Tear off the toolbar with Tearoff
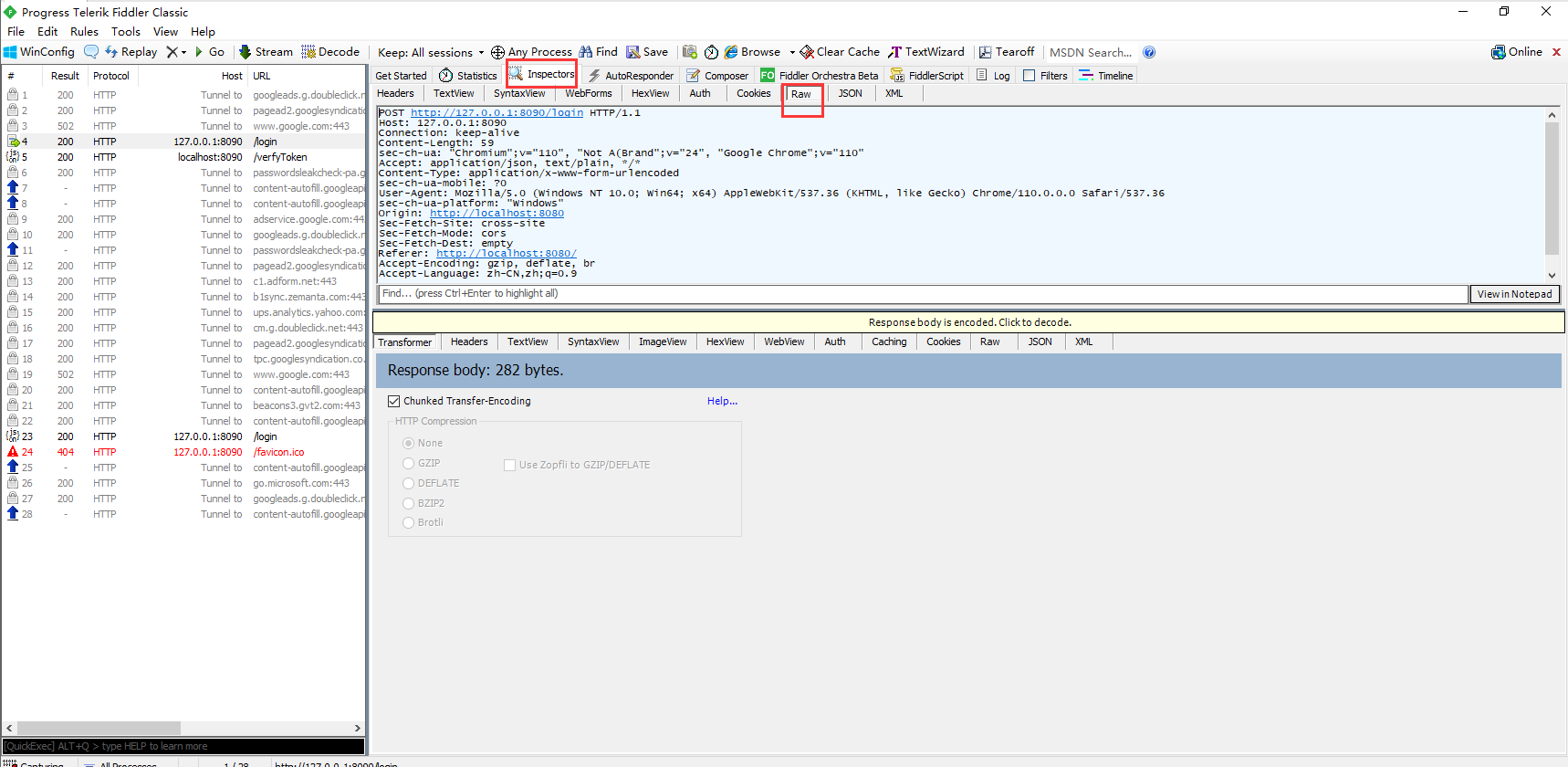 click(x=1007, y=52)
